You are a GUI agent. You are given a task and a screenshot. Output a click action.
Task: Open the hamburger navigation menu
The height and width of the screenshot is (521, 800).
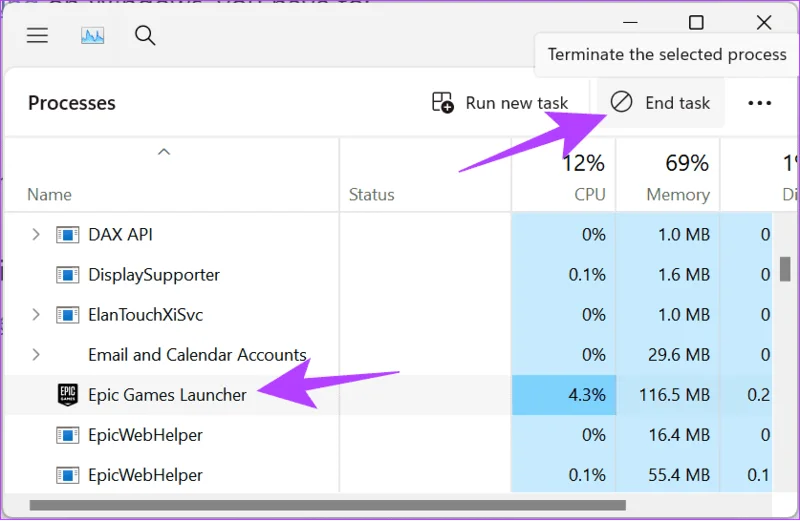tap(37, 35)
